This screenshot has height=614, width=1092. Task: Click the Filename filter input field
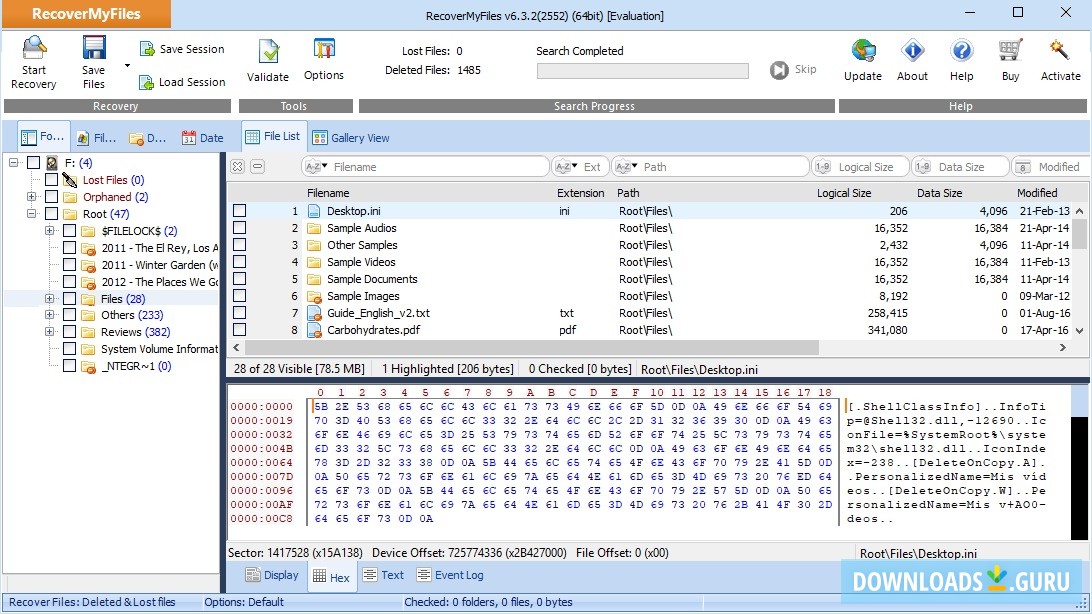438,167
